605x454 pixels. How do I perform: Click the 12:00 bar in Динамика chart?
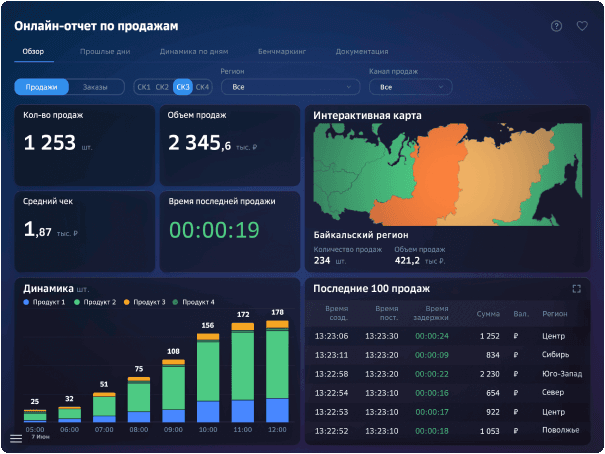click(277, 371)
